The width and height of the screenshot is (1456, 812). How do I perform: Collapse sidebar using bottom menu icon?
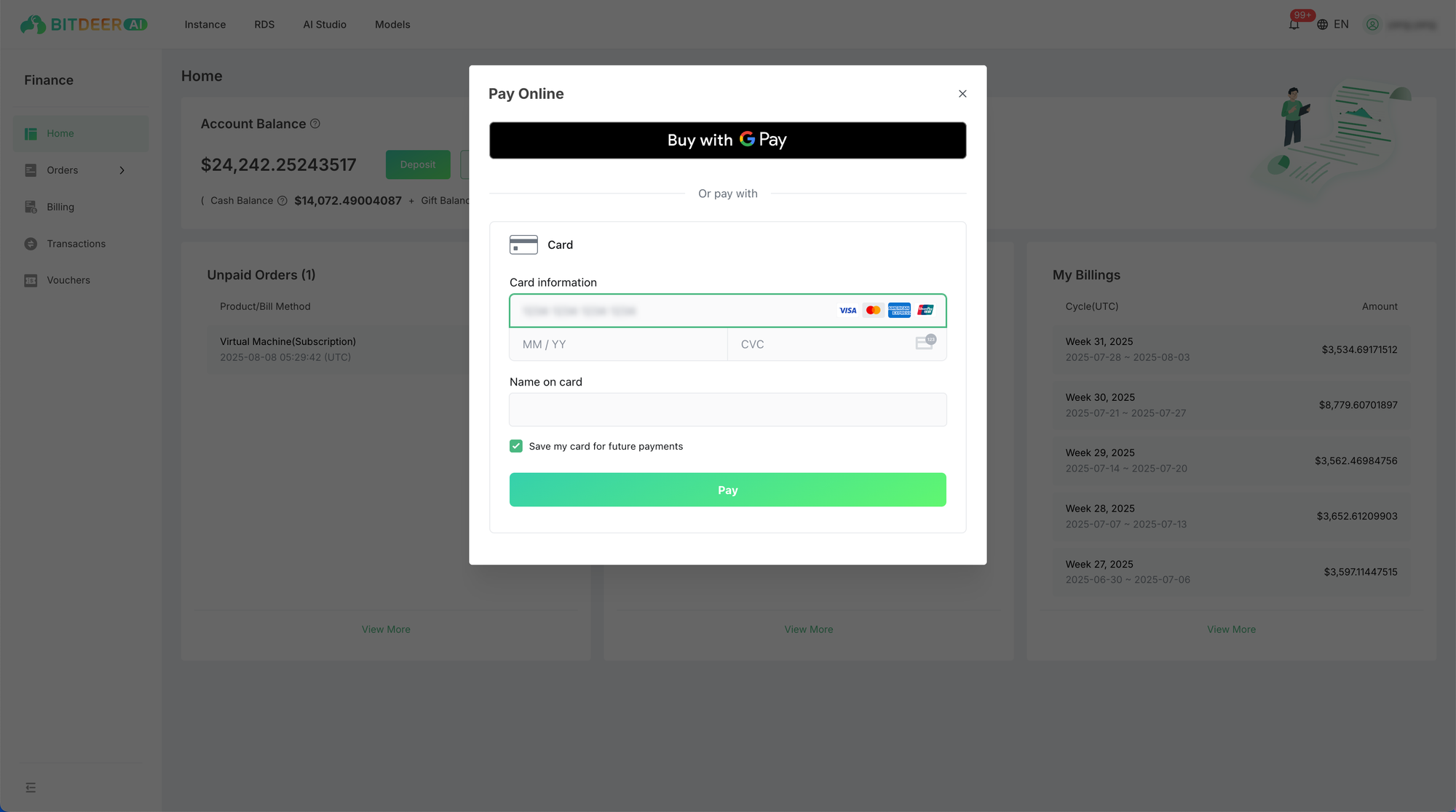point(31,788)
